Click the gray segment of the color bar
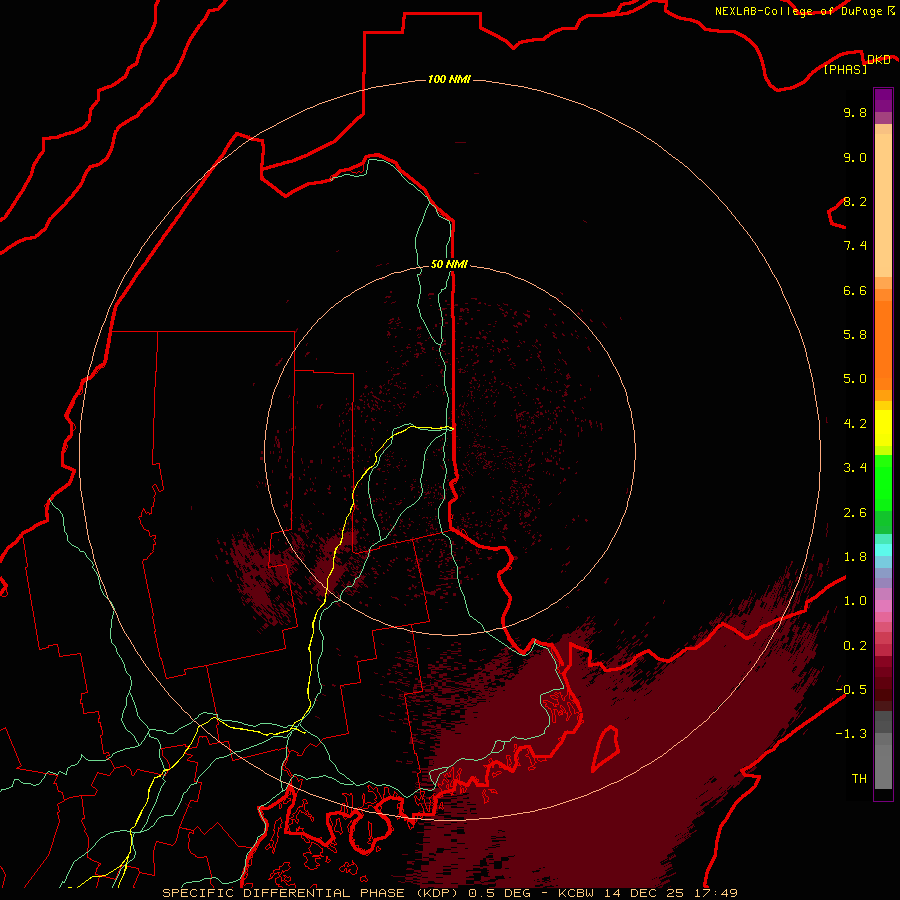This screenshot has height=900, width=900. pyautogui.click(x=883, y=750)
